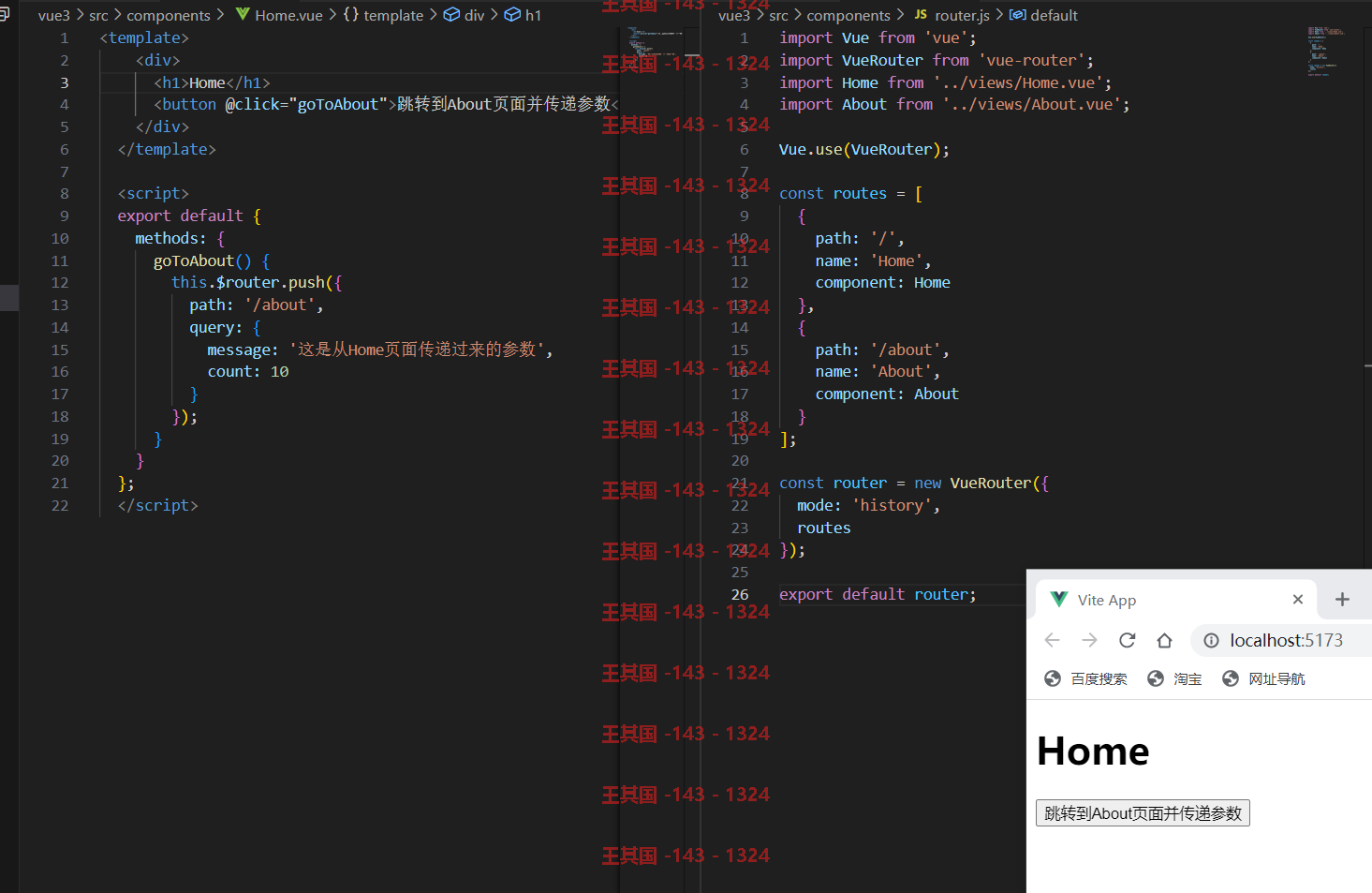1372x893 pixels.
Task: Click the browser refresh icon
Action: (1127, 640)
